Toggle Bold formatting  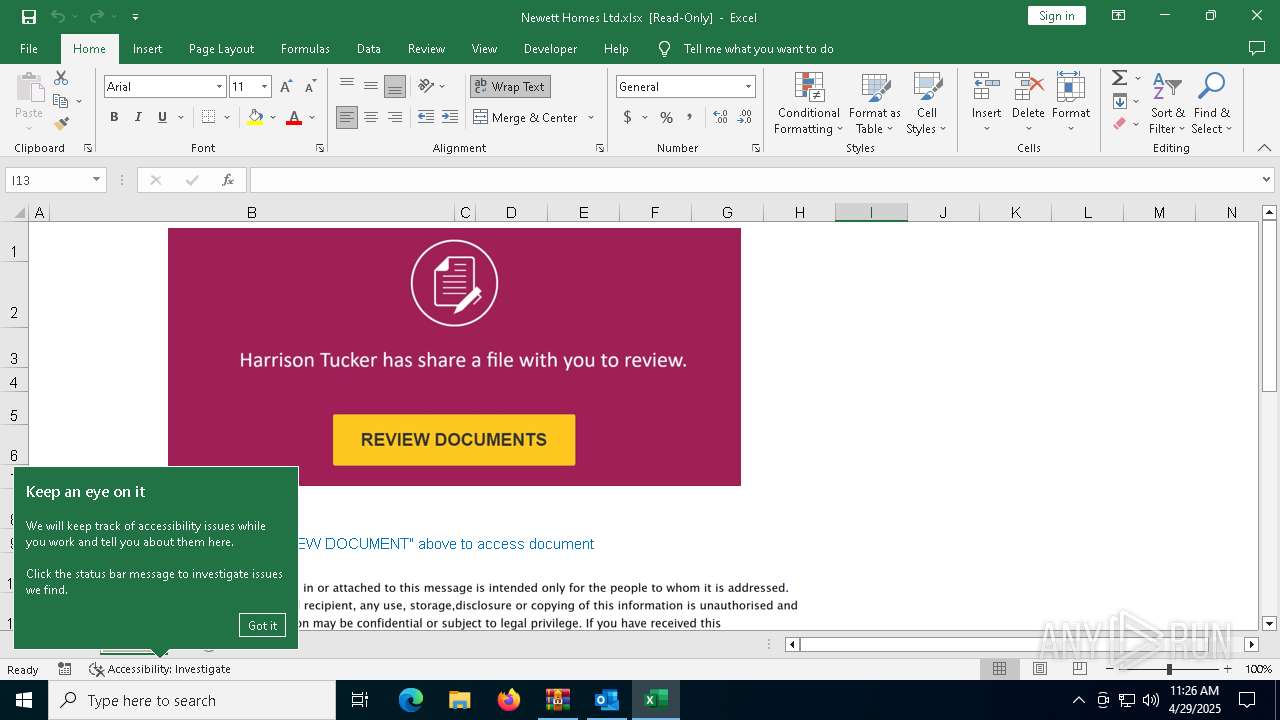(114, 117)
